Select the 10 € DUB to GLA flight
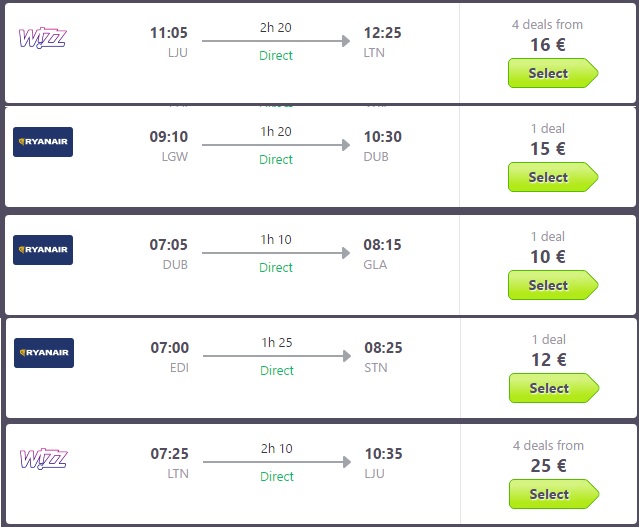This screenshot has width=639, height=527. pos(552,285)
